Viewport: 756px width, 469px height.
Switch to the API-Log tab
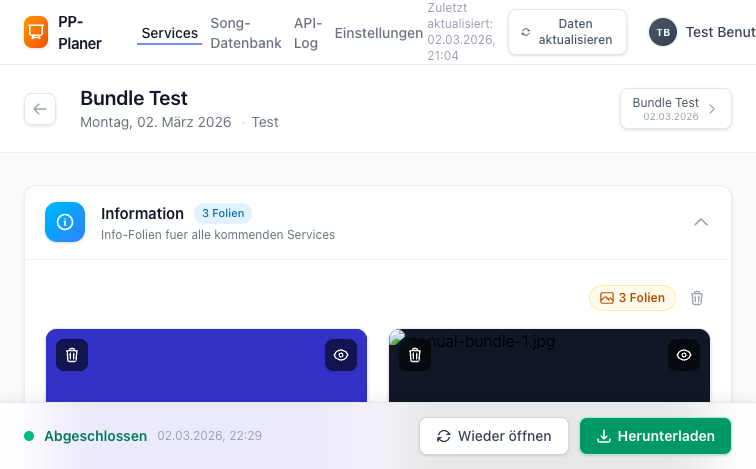[x=307, y=33]
